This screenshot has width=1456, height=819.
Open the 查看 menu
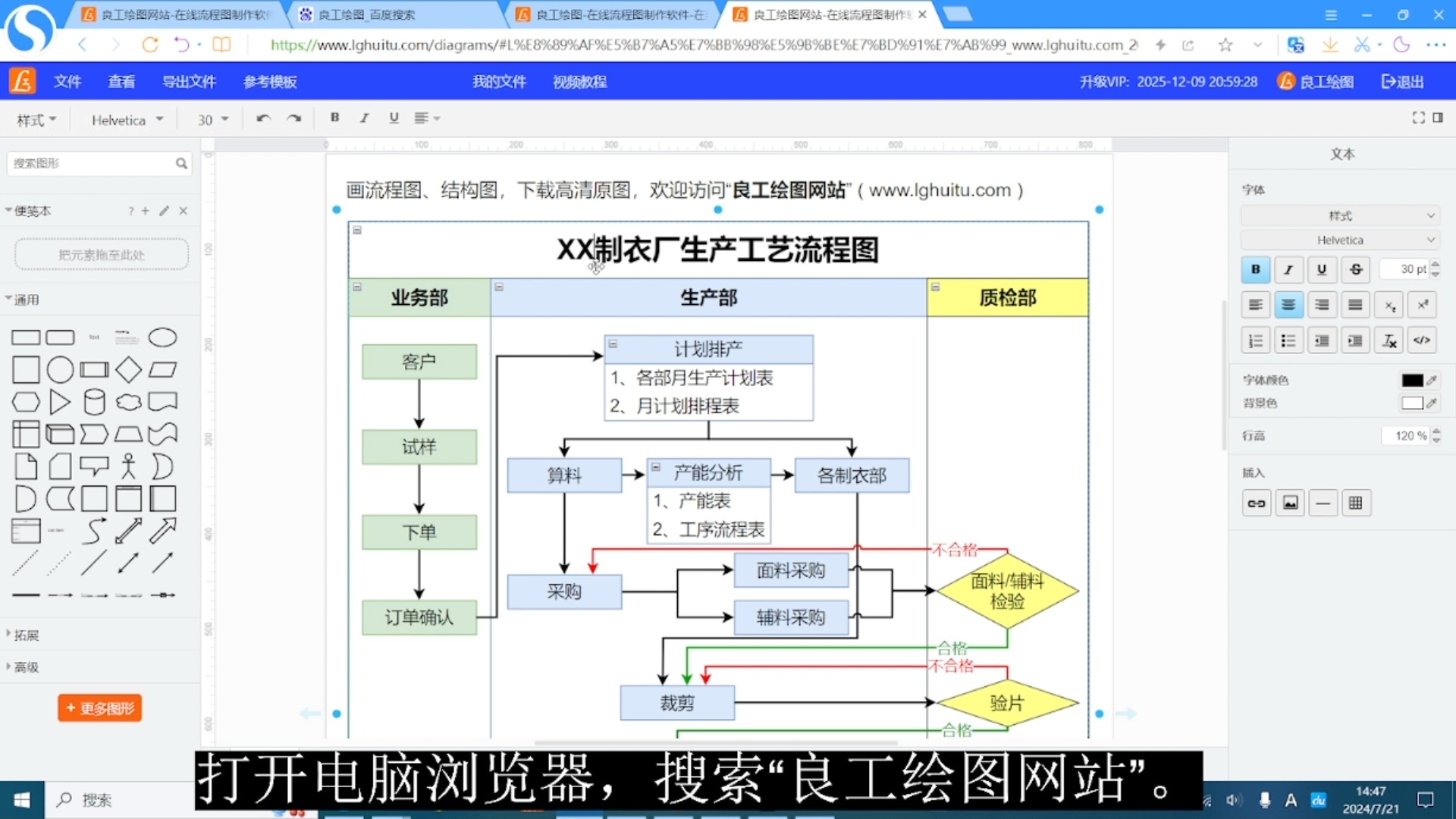tap(121, 81)
